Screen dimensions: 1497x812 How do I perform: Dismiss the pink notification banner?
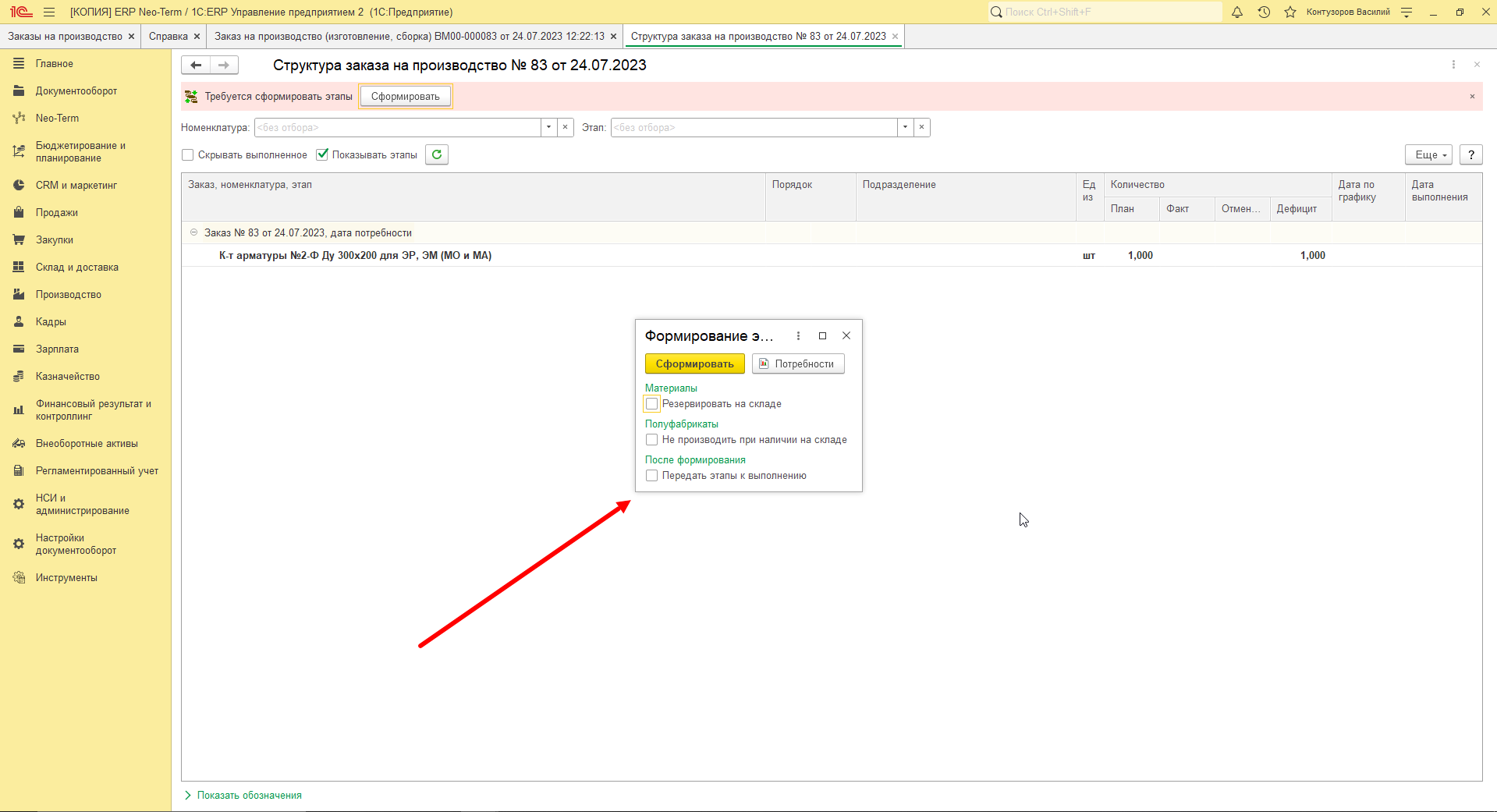[x=1472, y=97]
